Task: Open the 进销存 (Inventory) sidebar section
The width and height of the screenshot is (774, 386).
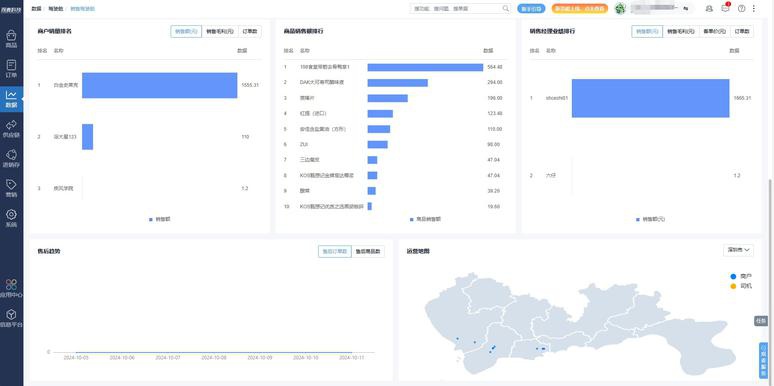Action: 11,159
